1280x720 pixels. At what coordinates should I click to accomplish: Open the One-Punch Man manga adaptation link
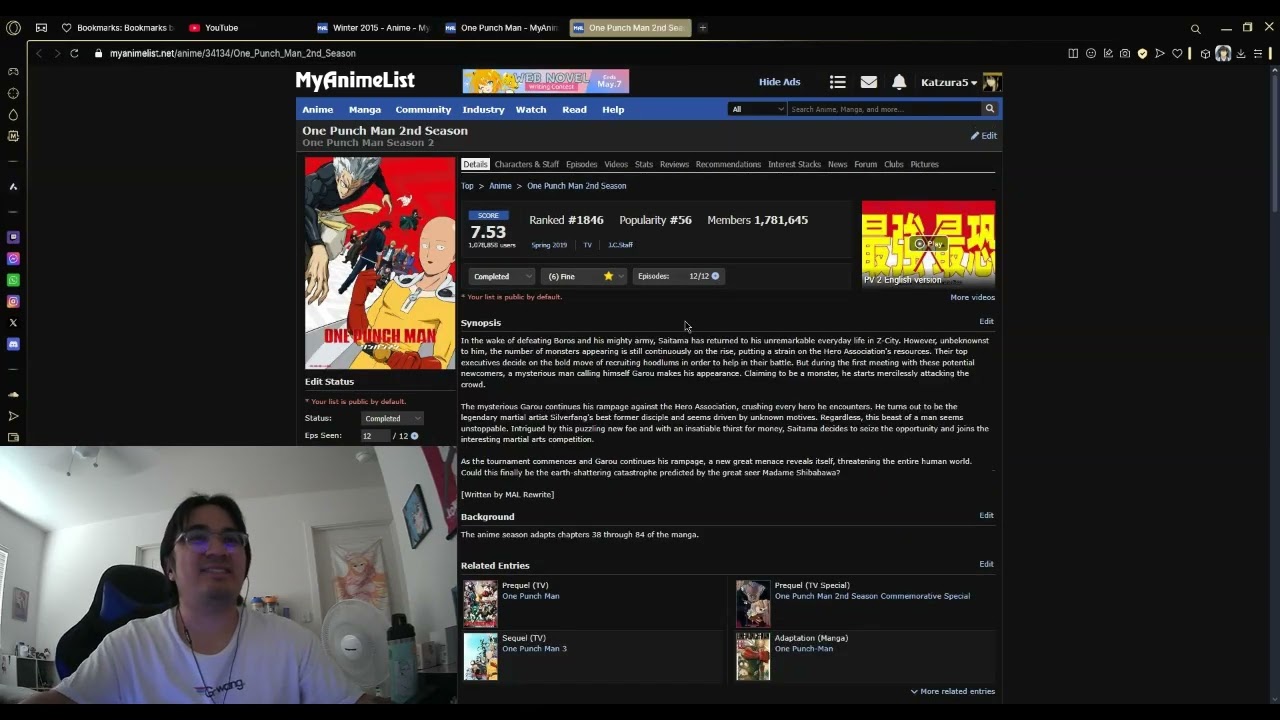[x=804, y=649]
